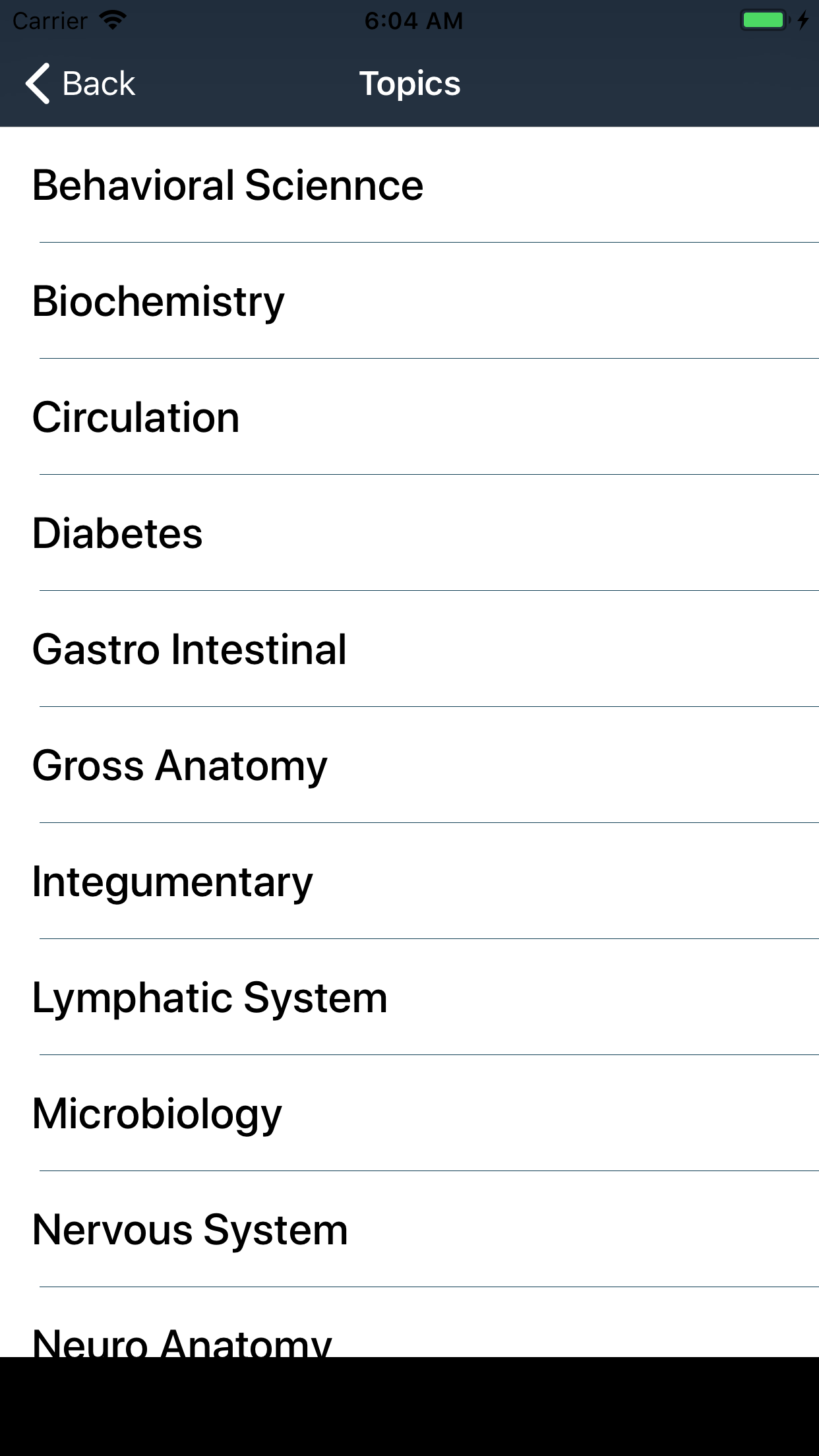Tap the 6:04 AM clock display
Image resolution: width=819 pixels, height=1456 pixels.
pos(413,21)
